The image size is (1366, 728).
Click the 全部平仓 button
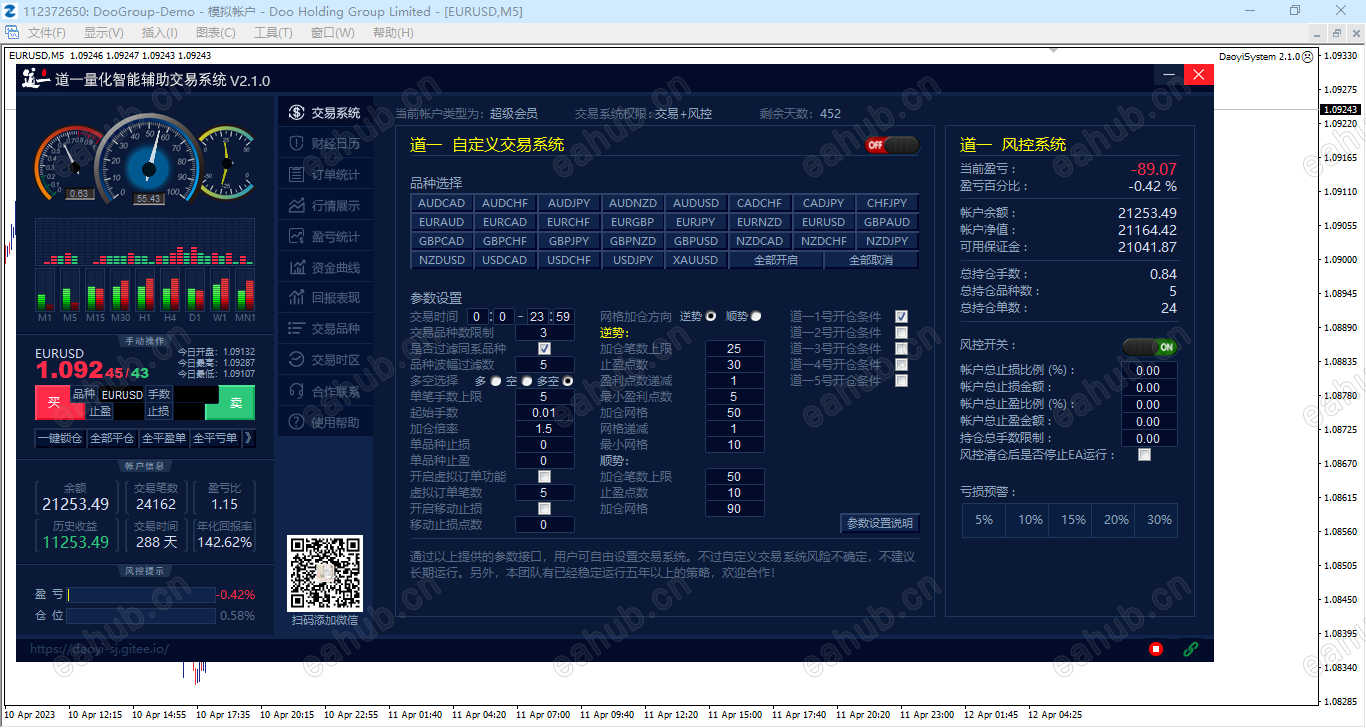pyautogui.click(x=112, y=438)
